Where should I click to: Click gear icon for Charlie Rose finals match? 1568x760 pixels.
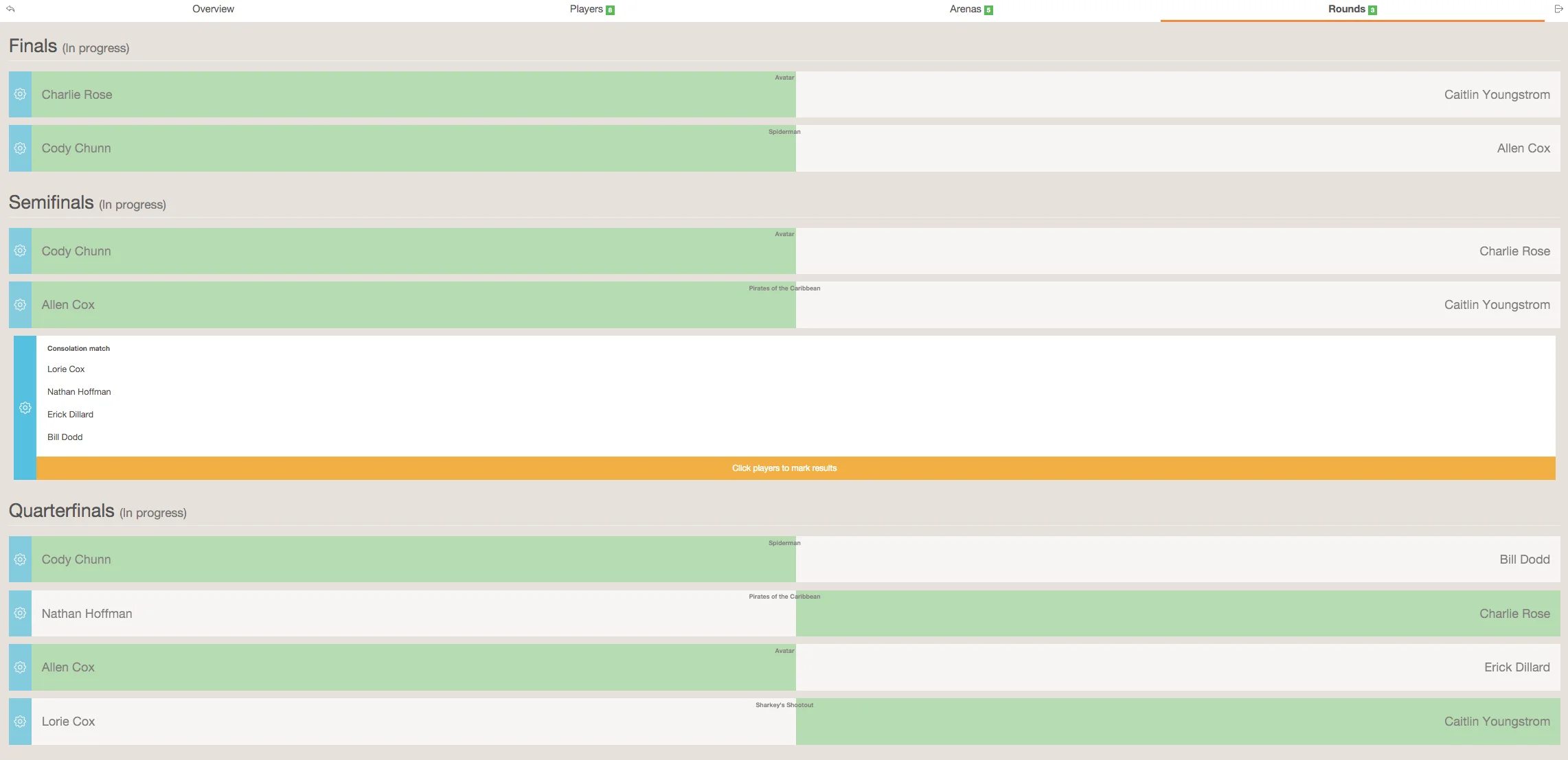click(20, 94)
